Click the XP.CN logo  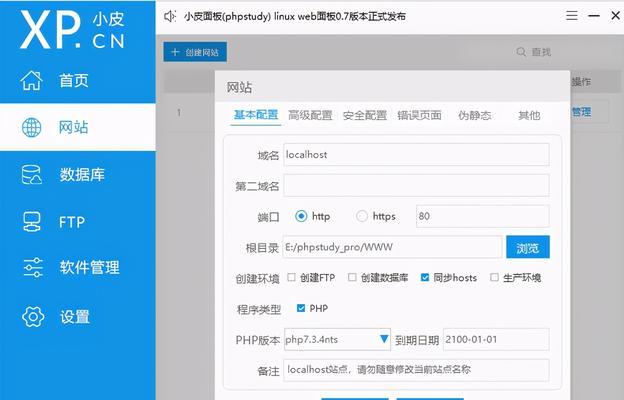pyautogui.click(x=72, y=29)
